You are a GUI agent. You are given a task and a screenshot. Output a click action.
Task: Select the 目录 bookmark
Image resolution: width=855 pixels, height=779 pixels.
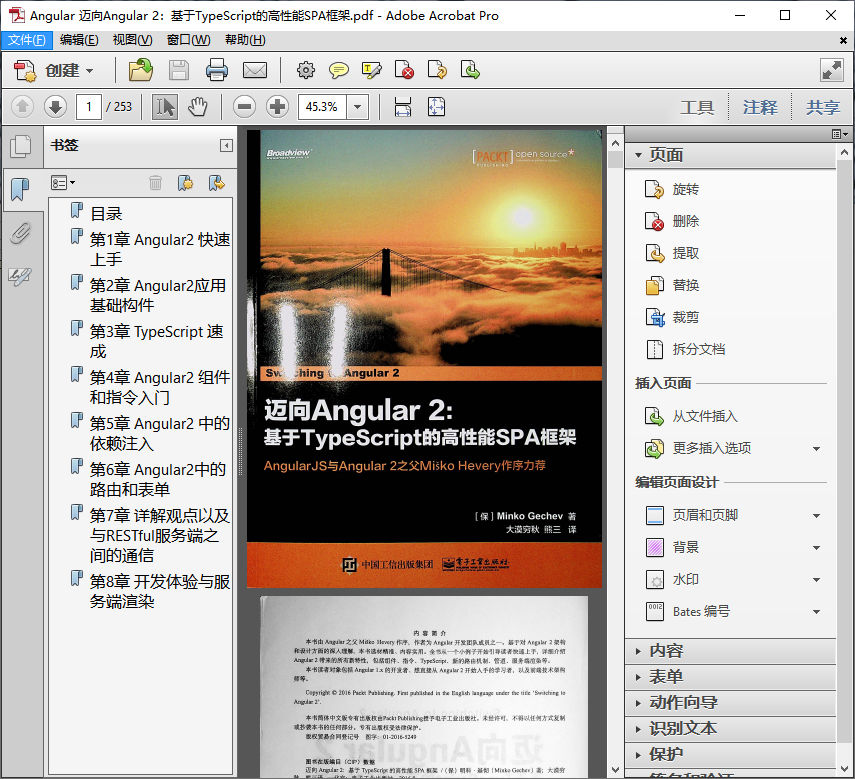[x=106, y=214]
